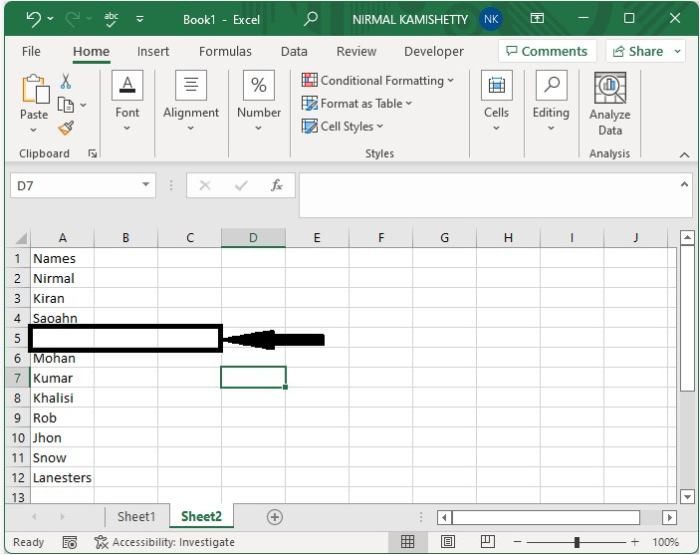
Task: Select the Sheet2 tab
Action: pyautogui.click(x=201, y=517)
